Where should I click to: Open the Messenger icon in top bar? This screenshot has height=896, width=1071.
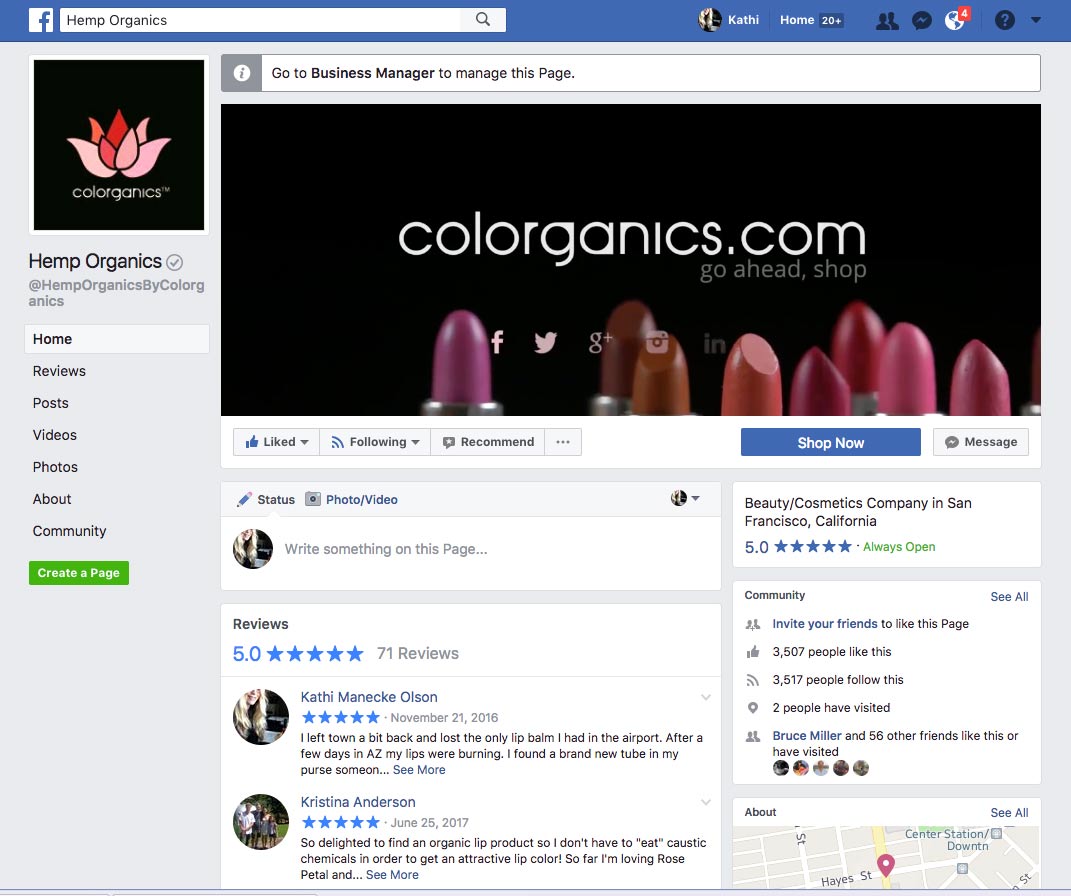[x=921, y=20]
